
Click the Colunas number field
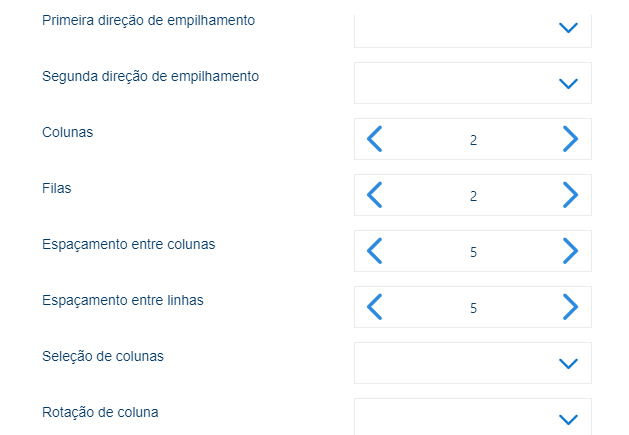click(x=473, y=140)
